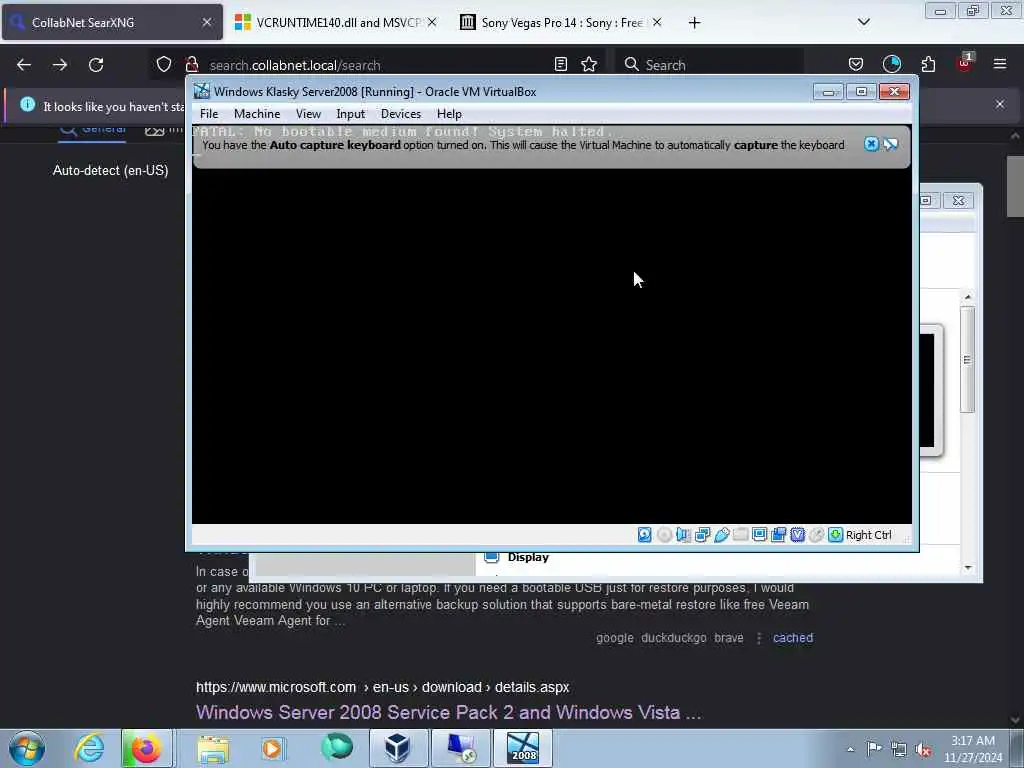Screen dimensions: 1024x768
Task: Click the network adapters status icon
Action: (x=703, y=535)
